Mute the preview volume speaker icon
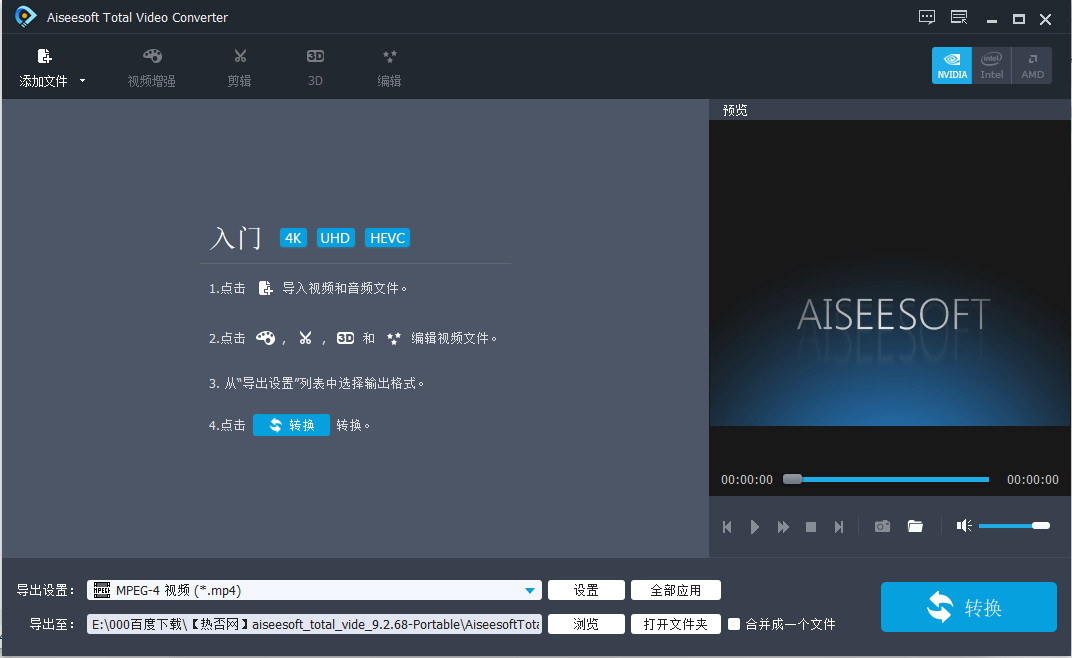 click(x=964, y=525)
